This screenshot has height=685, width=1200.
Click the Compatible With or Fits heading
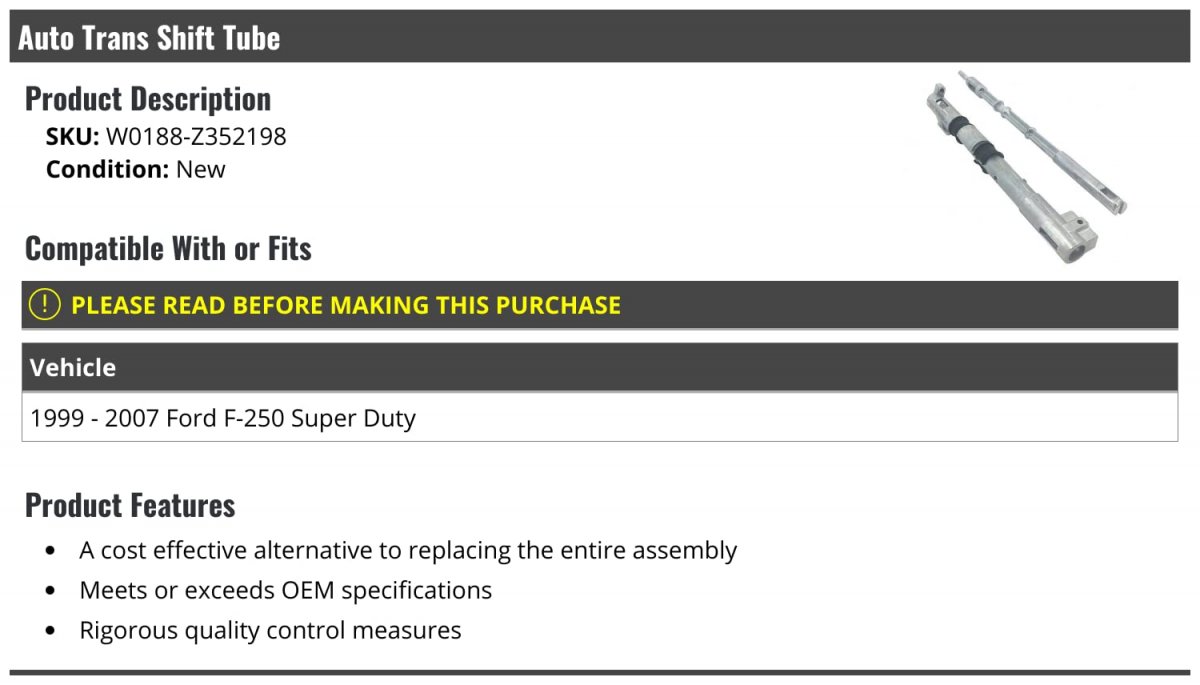[168, 248]
